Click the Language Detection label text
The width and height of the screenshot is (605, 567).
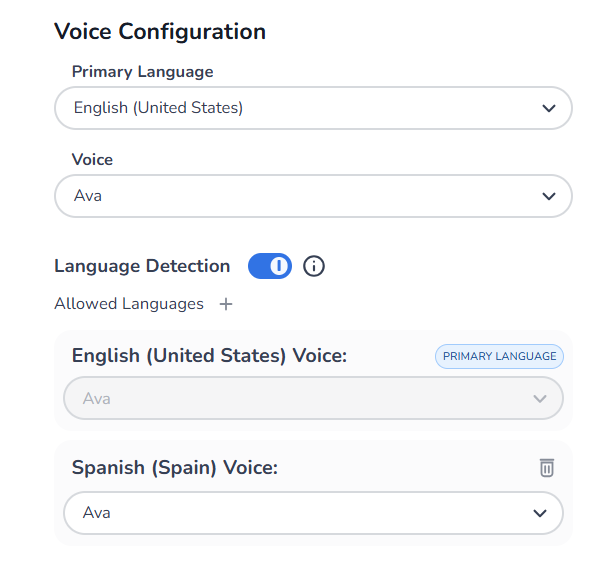[142, 266]
